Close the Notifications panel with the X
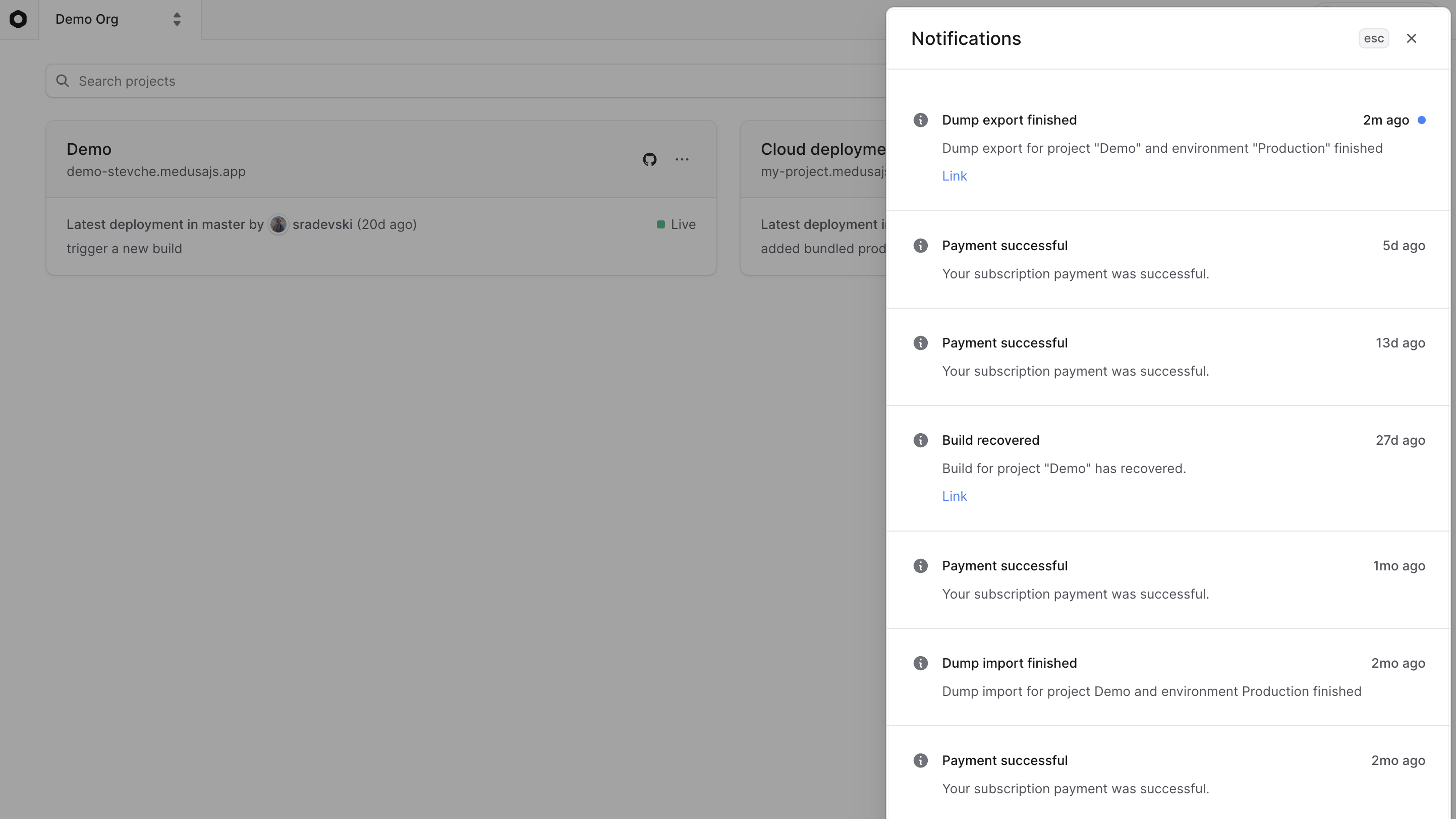Screen dimensions: 1456x819 (1411, 38)
